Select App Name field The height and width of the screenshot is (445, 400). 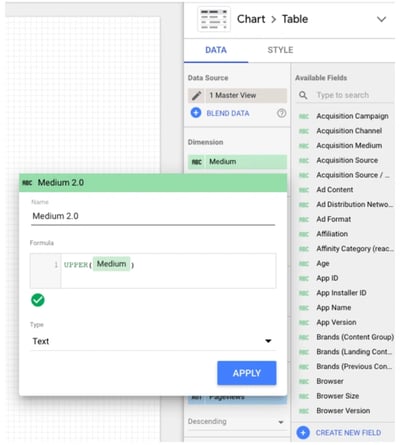click(333, 308)
